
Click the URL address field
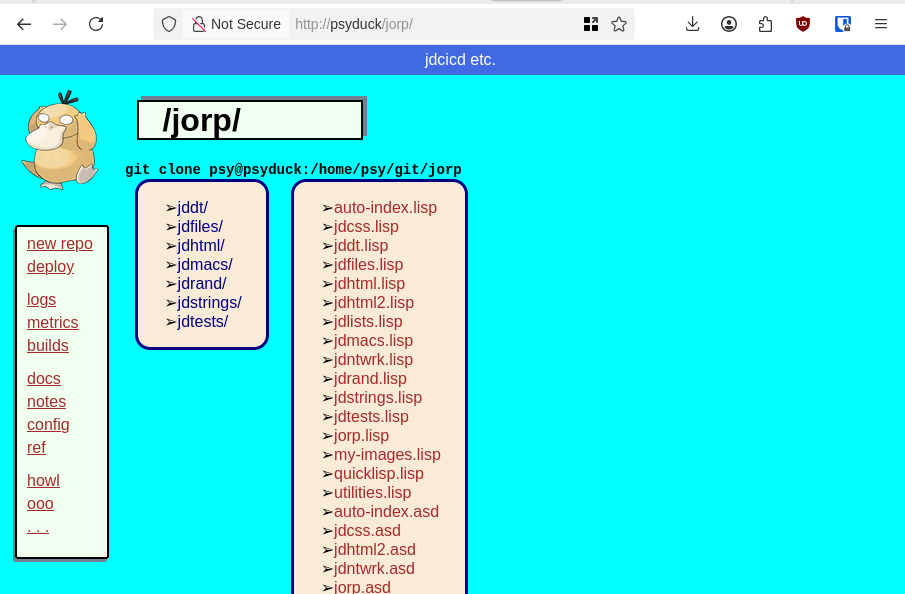(x=430, y=24)
